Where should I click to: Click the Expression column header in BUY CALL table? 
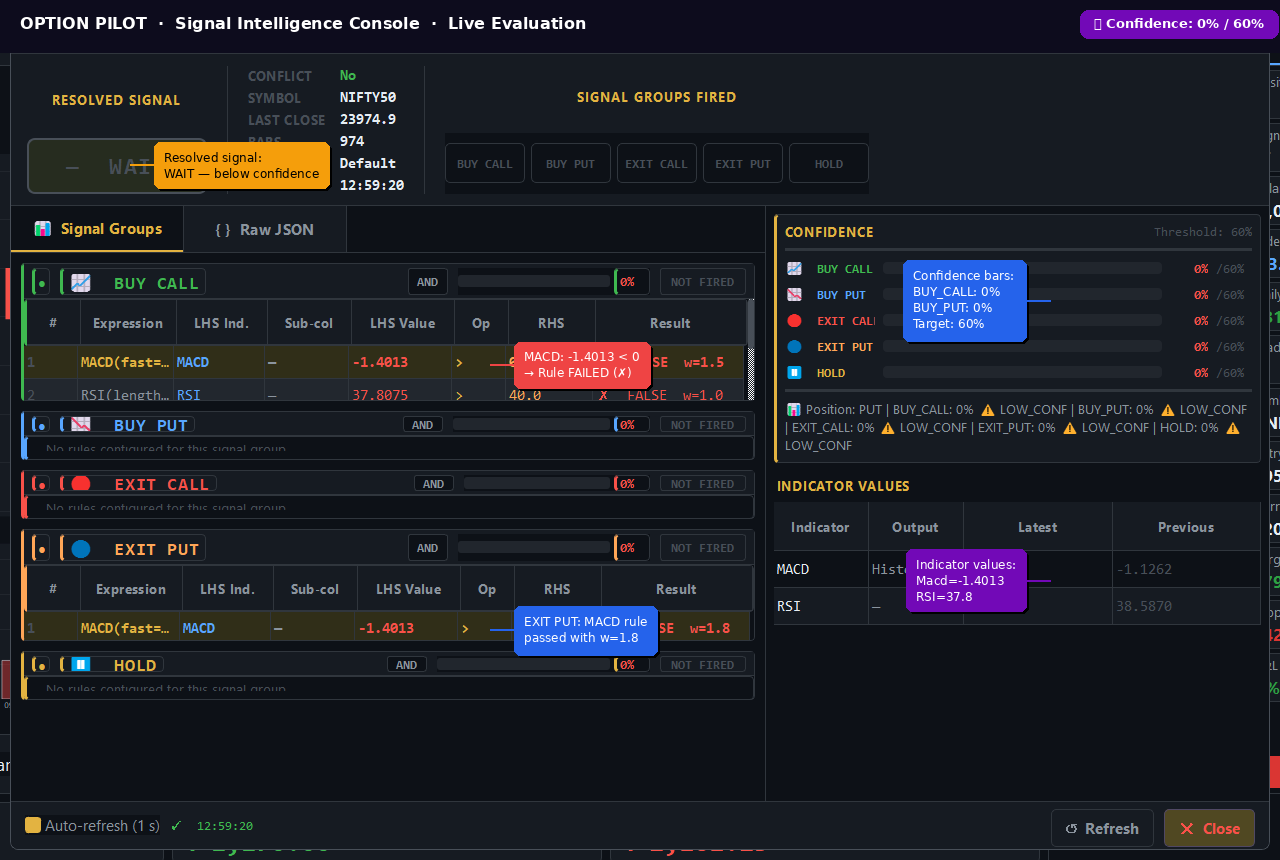pos(128,323)
